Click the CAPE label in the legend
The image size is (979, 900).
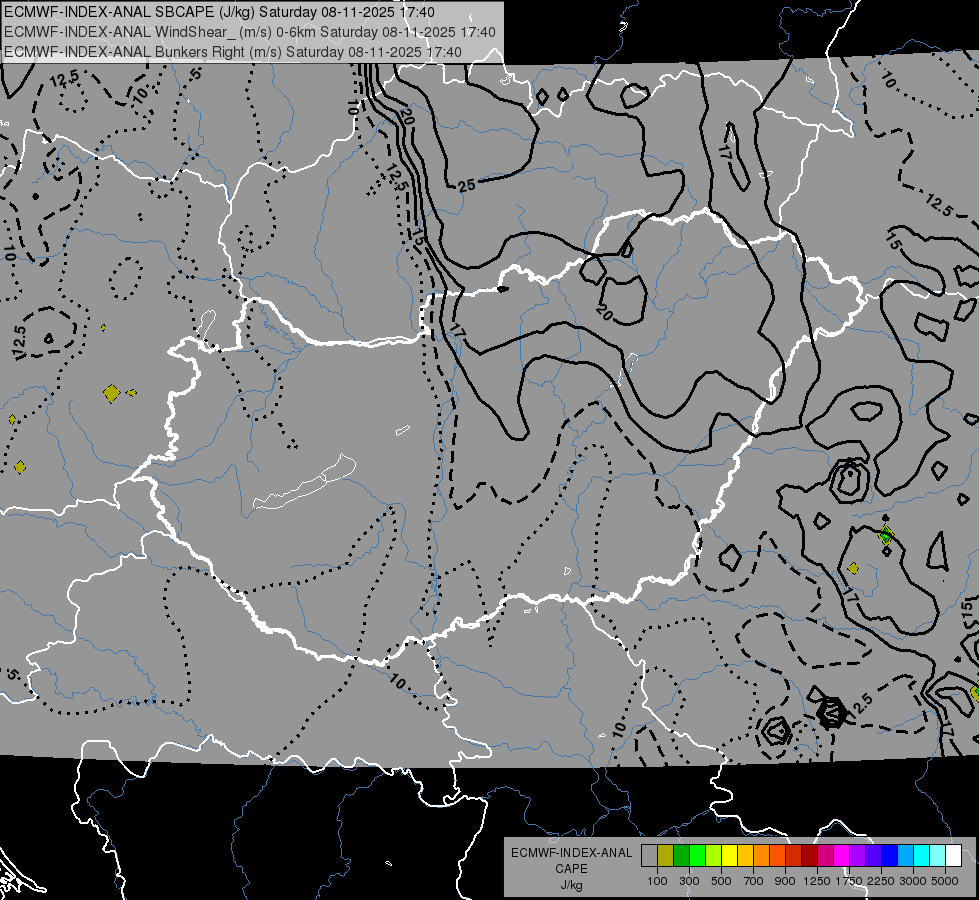(571, 868)
